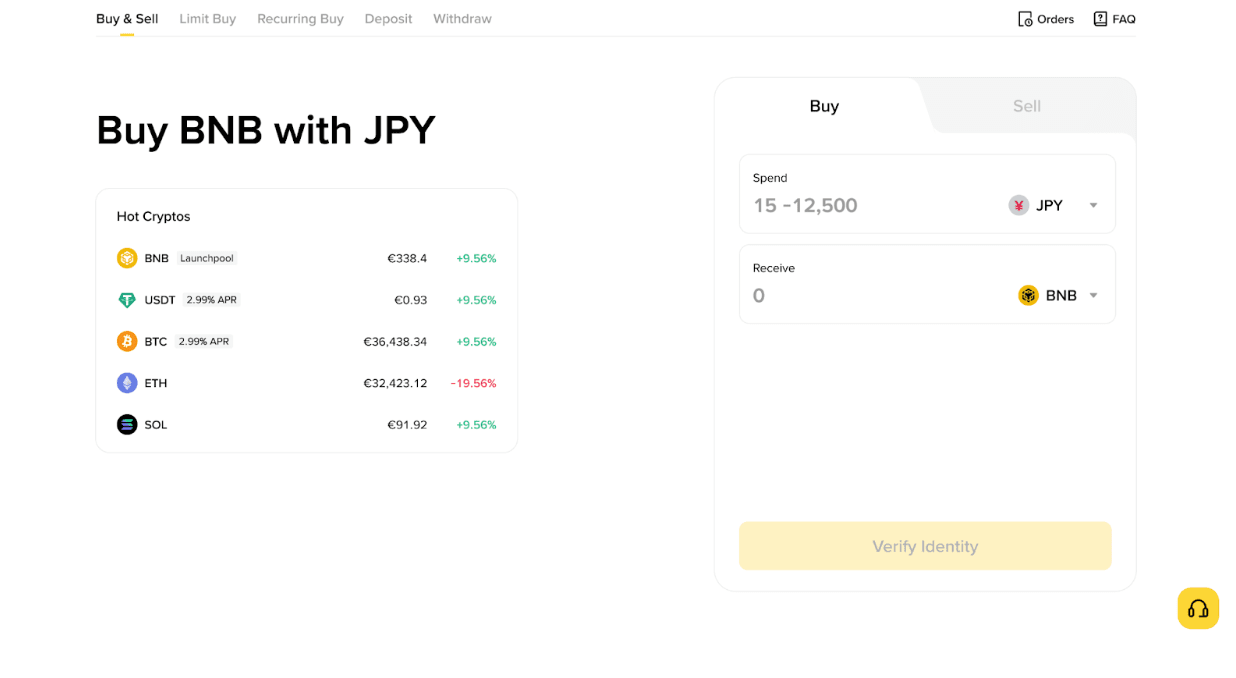Click the BNB coin icon in Hot Cryptos

tap(127, 258)
